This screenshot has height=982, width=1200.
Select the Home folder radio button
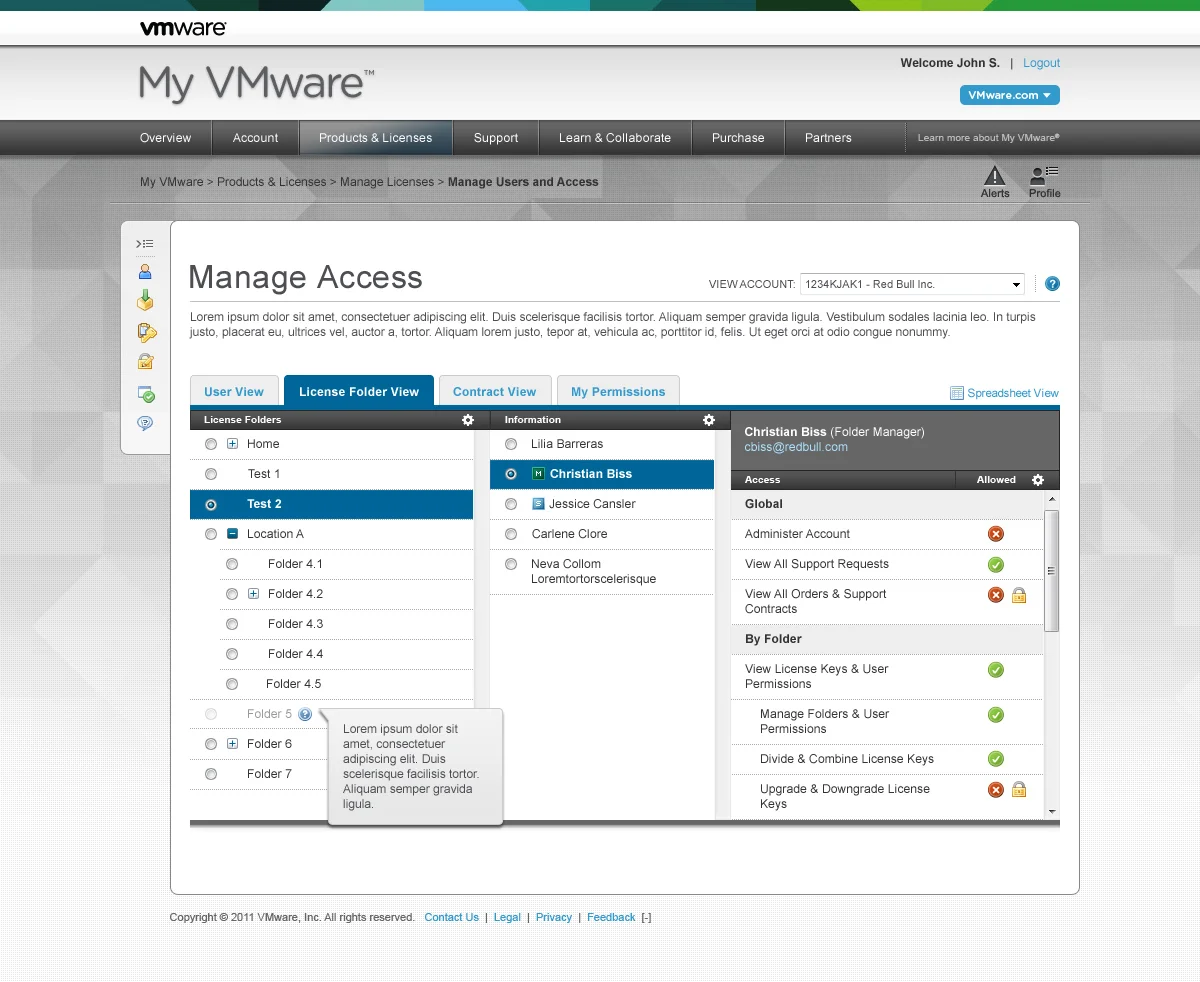coord(210,444)
